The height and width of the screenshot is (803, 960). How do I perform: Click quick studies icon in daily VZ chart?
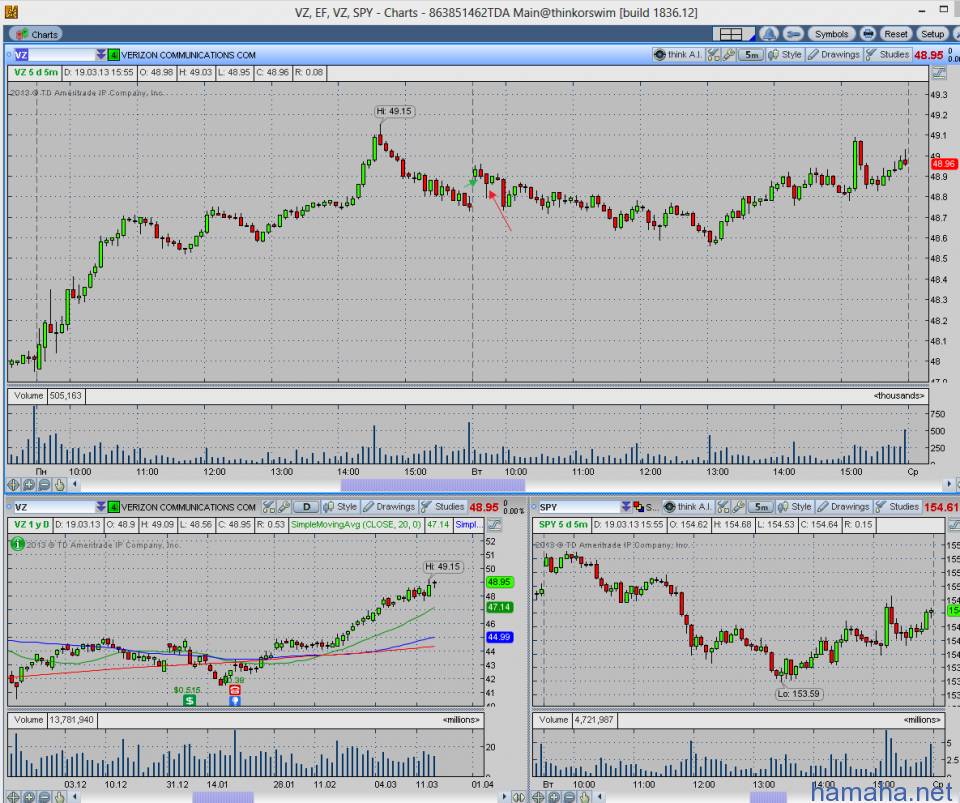(268, 507)
